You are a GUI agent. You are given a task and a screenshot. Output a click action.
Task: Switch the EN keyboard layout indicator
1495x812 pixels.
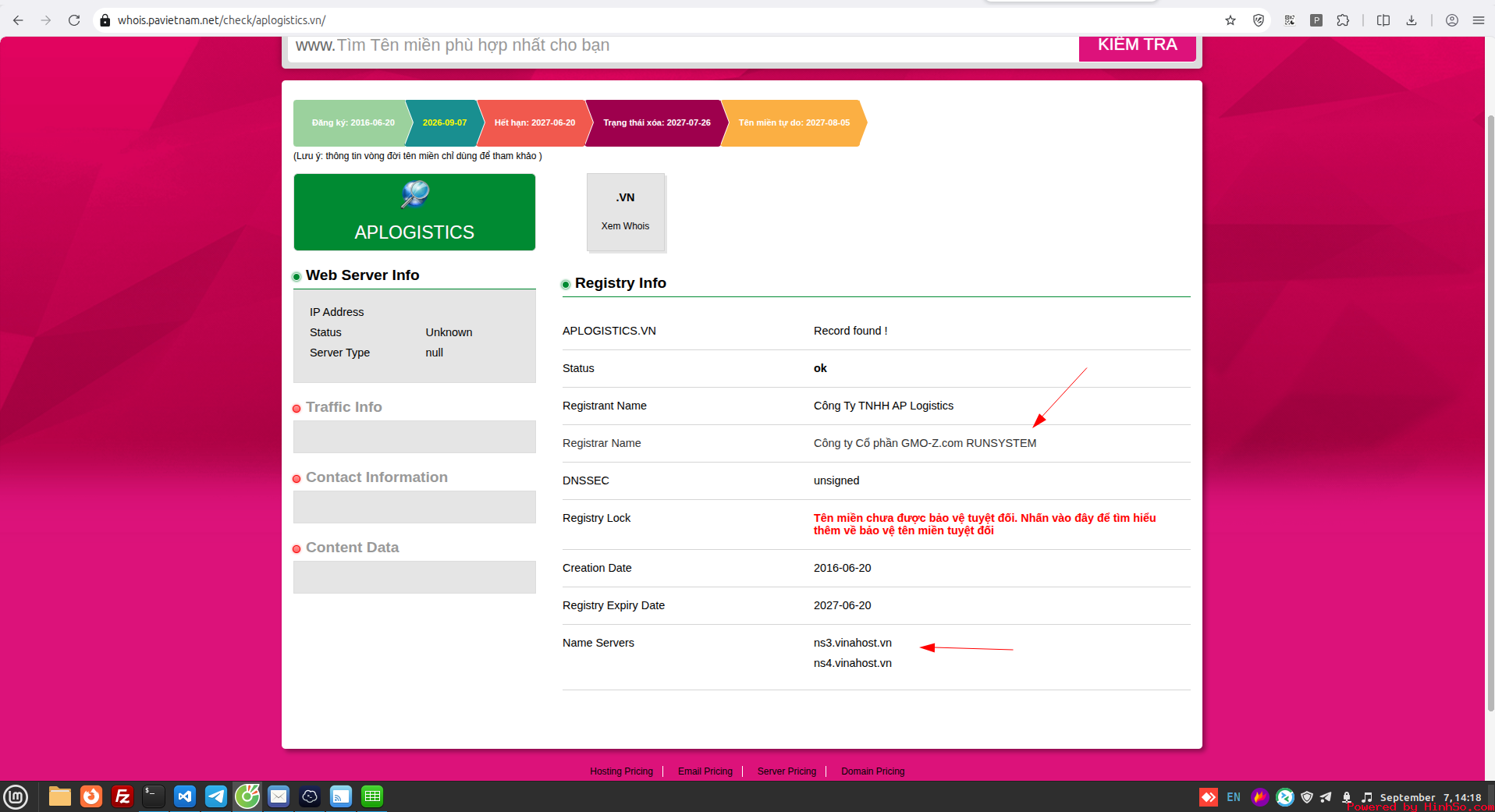click(1234, 797)
